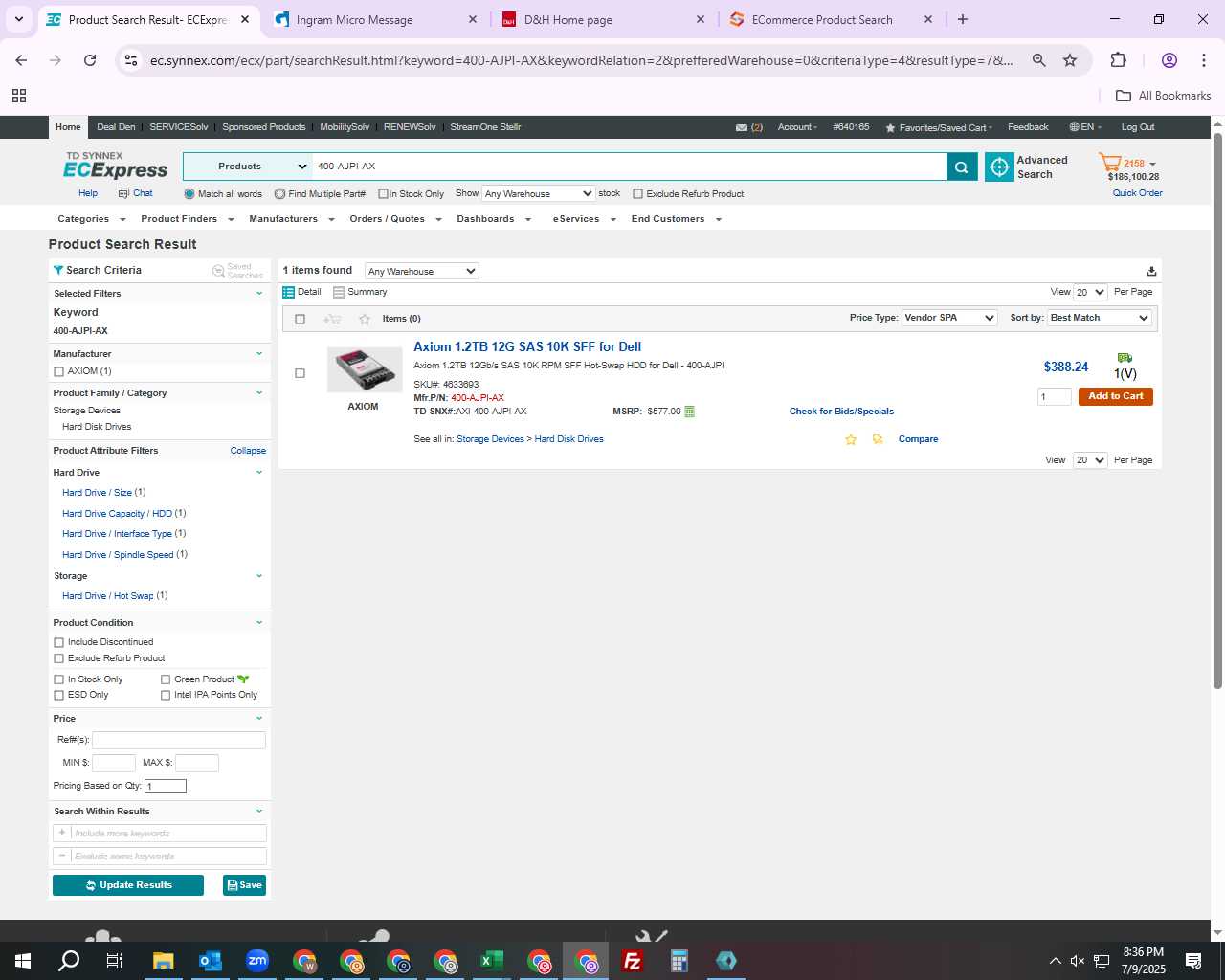This screenshot has width=1225, height=980.
Task: Click the gold favorite star near Compare
Action: (x=850, y=439)
